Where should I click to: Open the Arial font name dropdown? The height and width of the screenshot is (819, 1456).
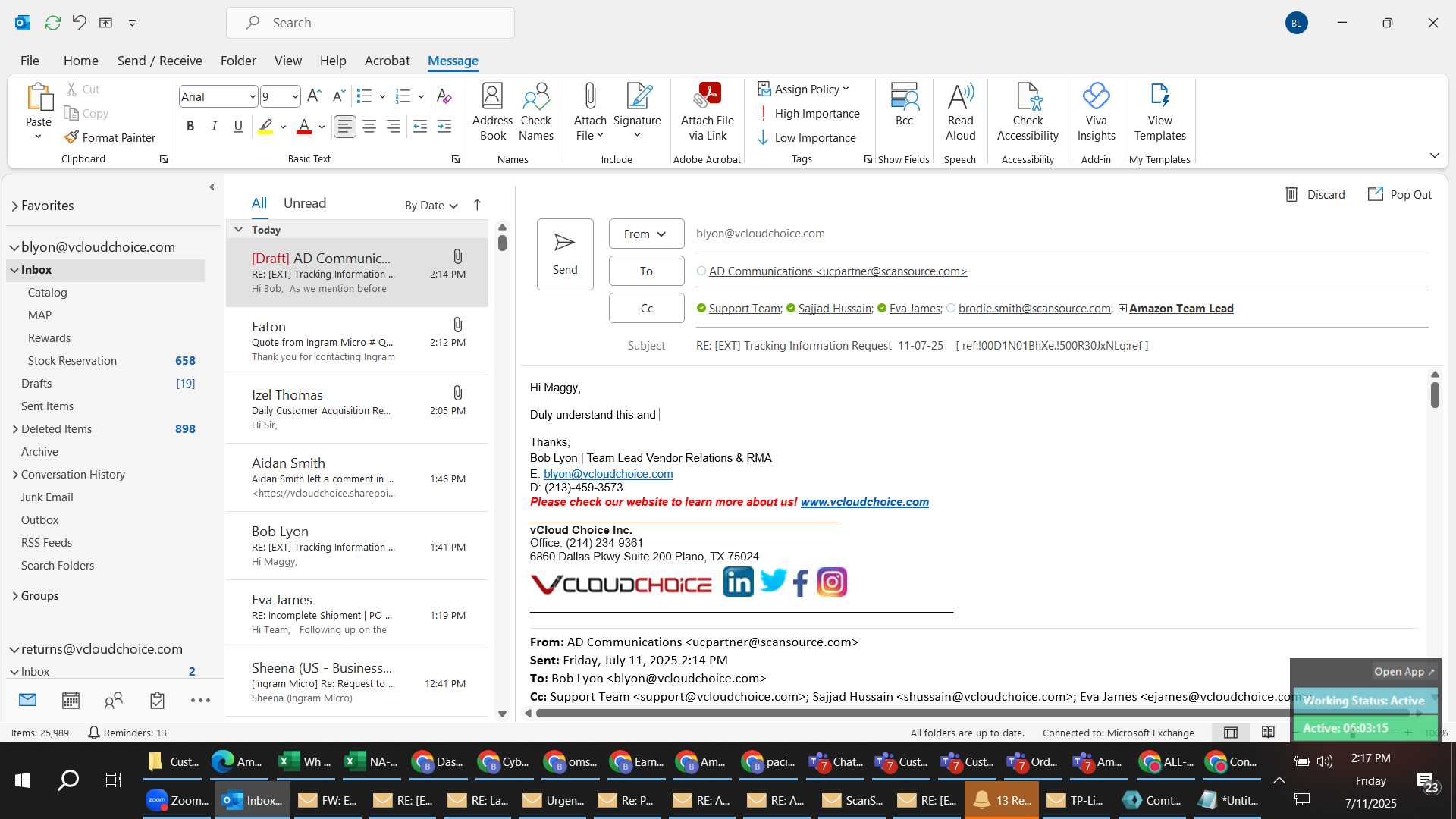[252, 96]
